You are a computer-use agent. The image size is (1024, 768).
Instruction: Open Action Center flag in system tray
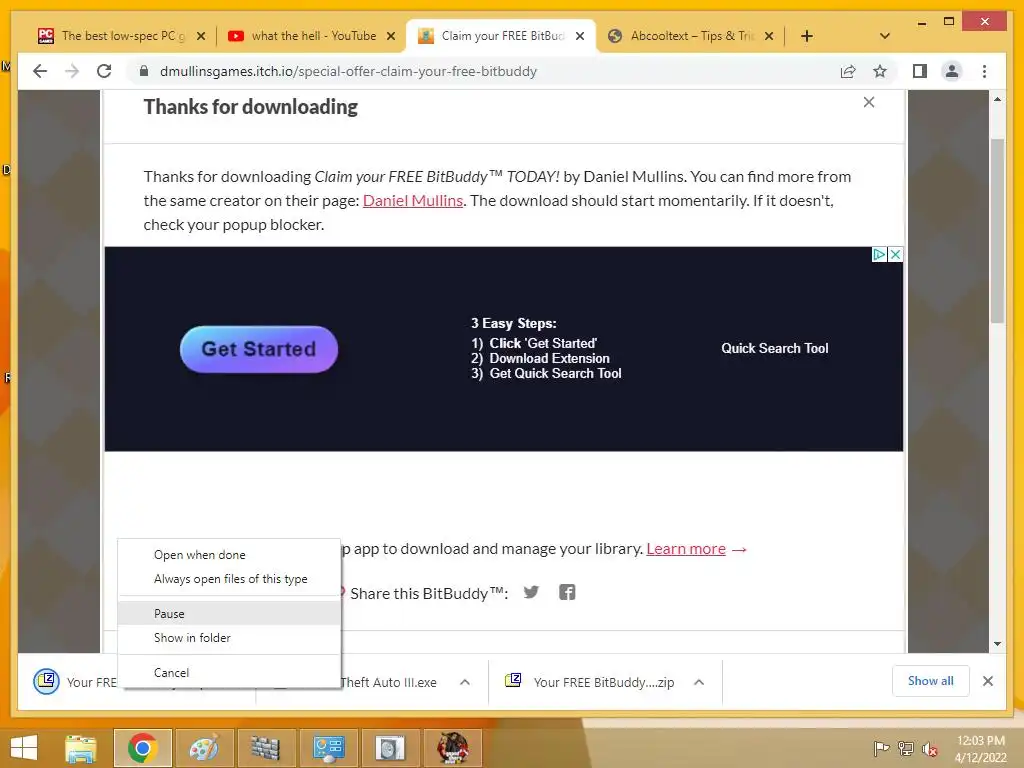pyautogui.click(x=881, y=748)
